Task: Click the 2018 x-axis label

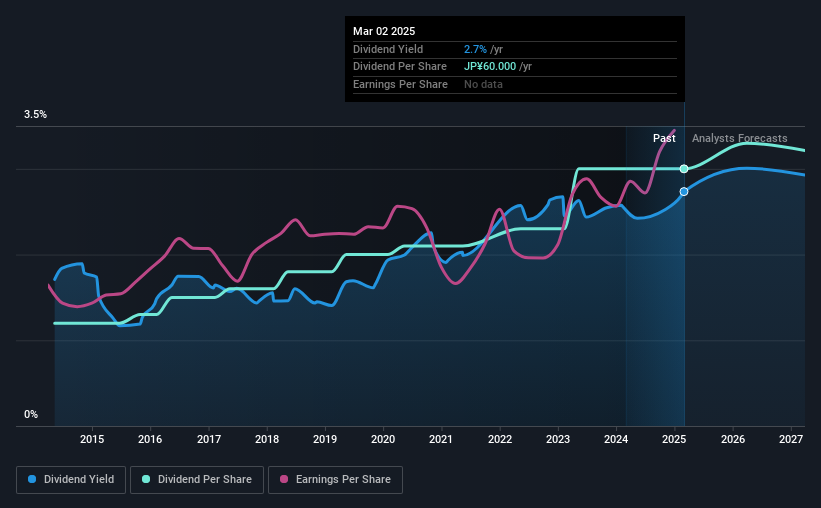Action: (x=267, y=439)
